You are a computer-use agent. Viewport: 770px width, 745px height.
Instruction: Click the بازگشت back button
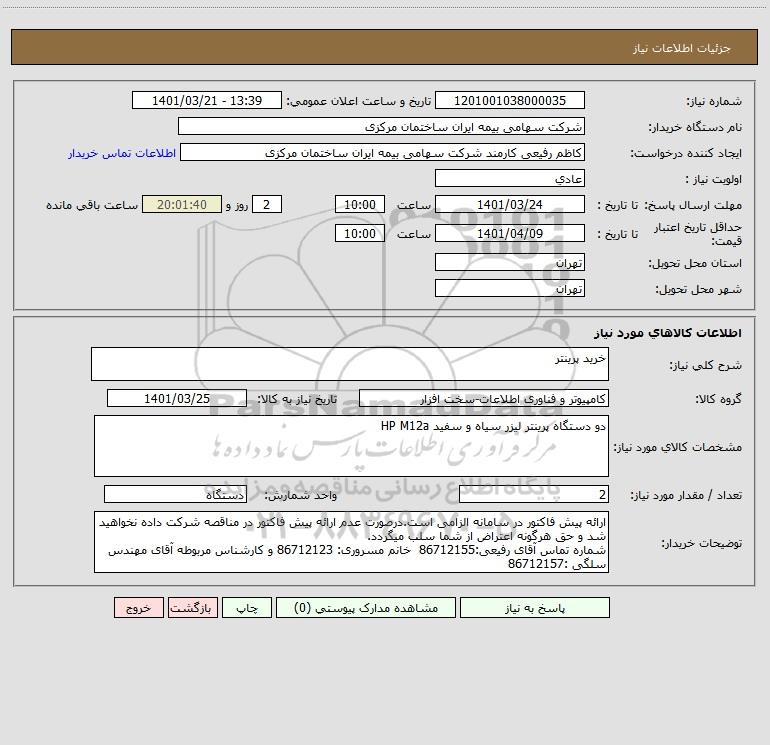click(192, 608)
